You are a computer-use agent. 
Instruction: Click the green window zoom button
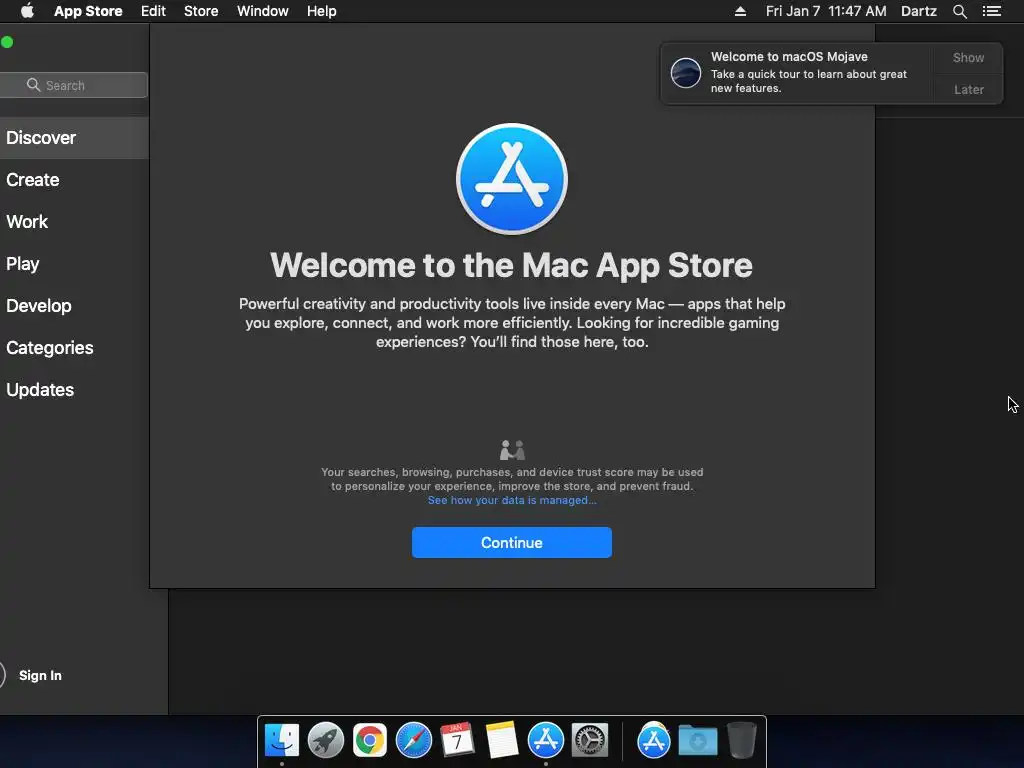coord(7,42)
